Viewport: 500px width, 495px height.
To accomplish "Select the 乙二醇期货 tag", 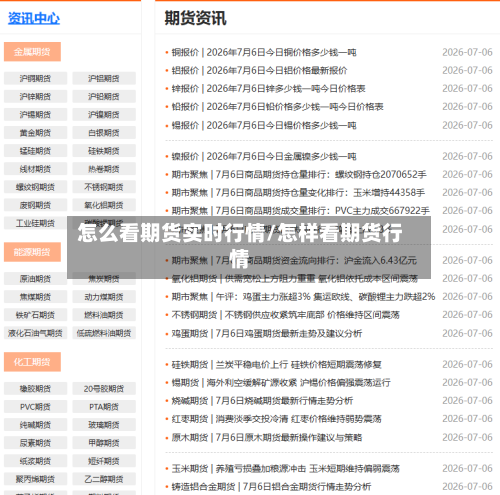I will coord(104,479).
